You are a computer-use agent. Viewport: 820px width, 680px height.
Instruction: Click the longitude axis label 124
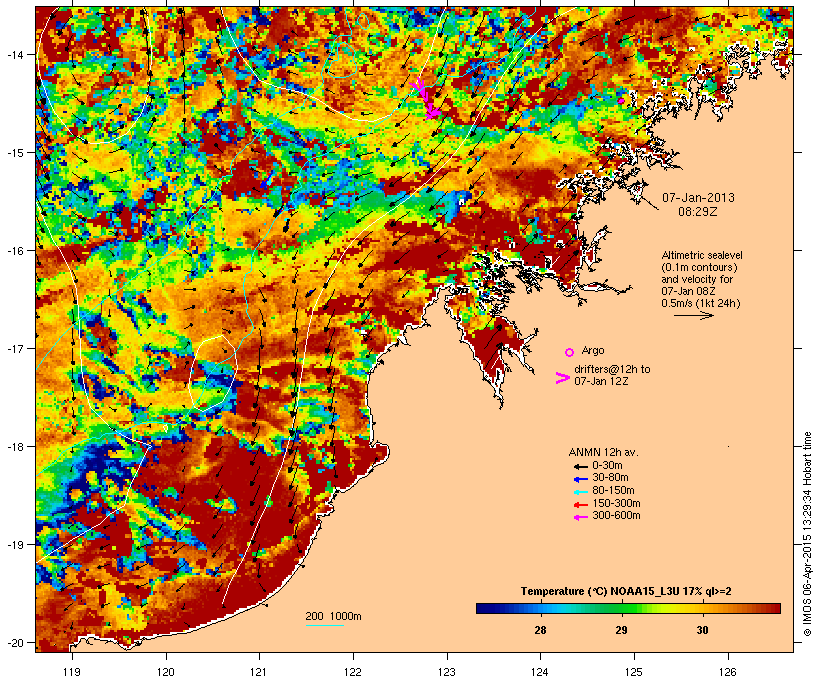(540, 672)
